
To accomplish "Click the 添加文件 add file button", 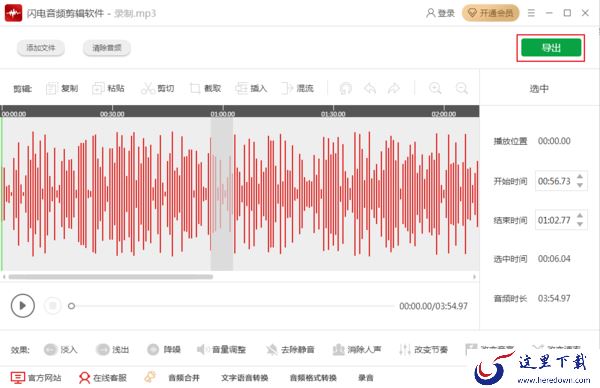I will 41,48.
